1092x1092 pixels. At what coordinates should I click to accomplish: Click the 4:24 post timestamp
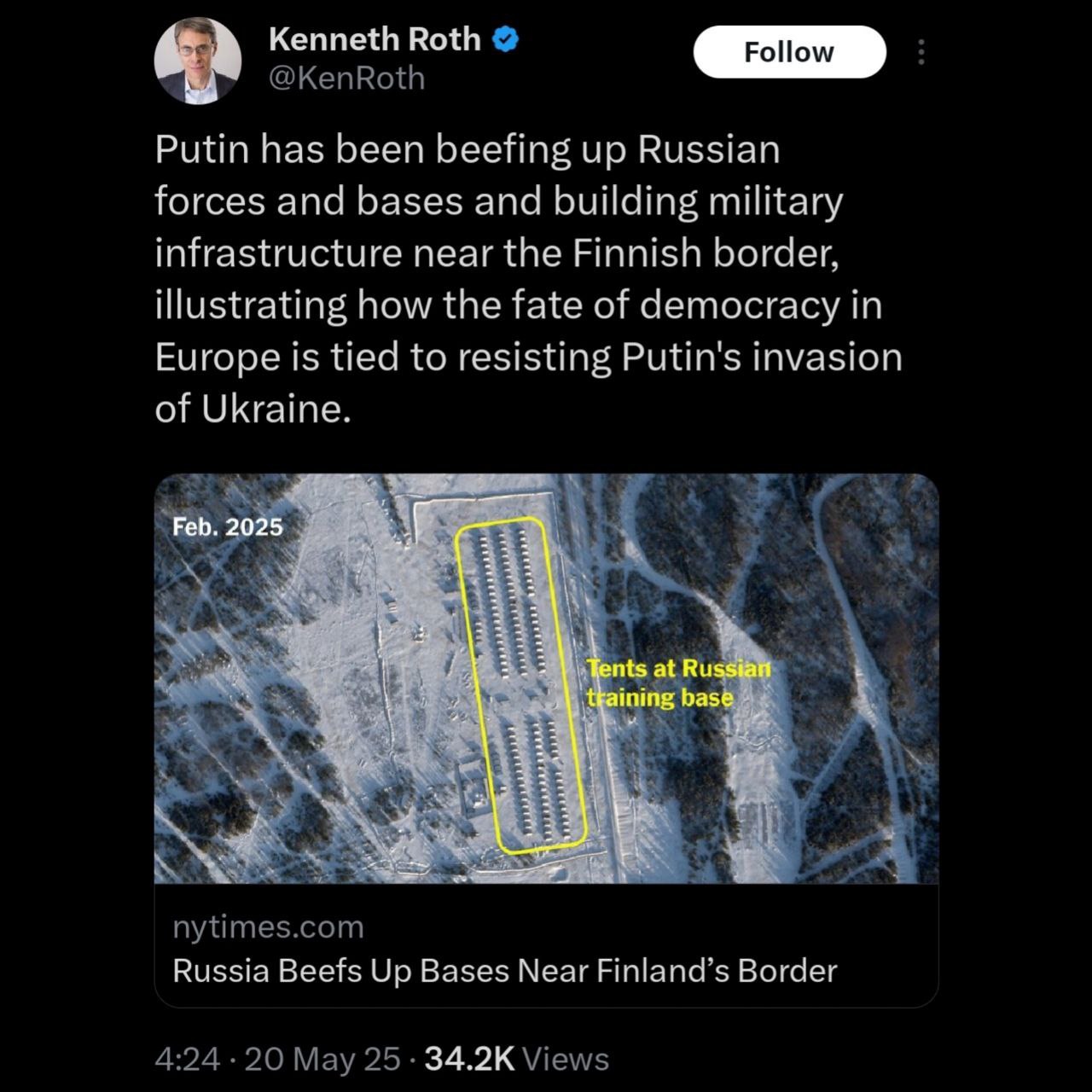click(x=188, y=1059)
